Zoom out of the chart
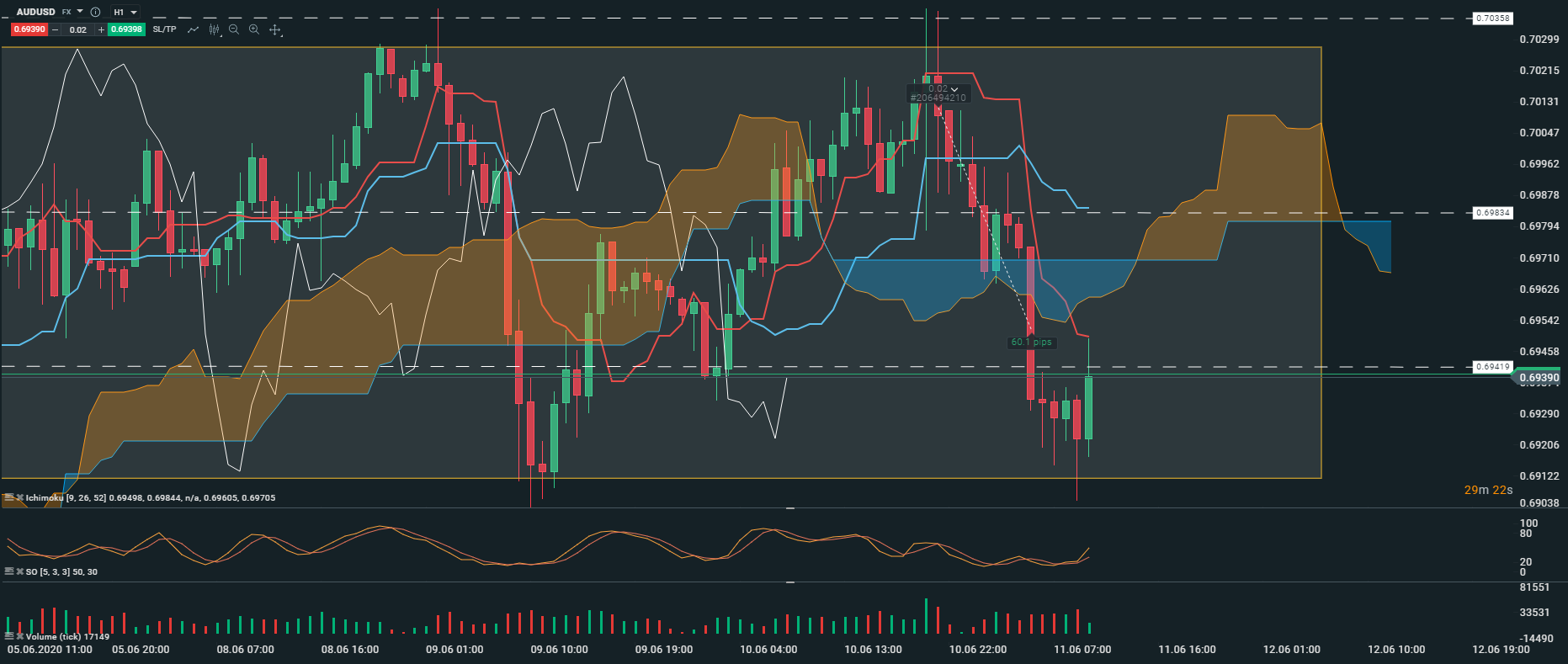The image size is (1568, 664). 234,29
